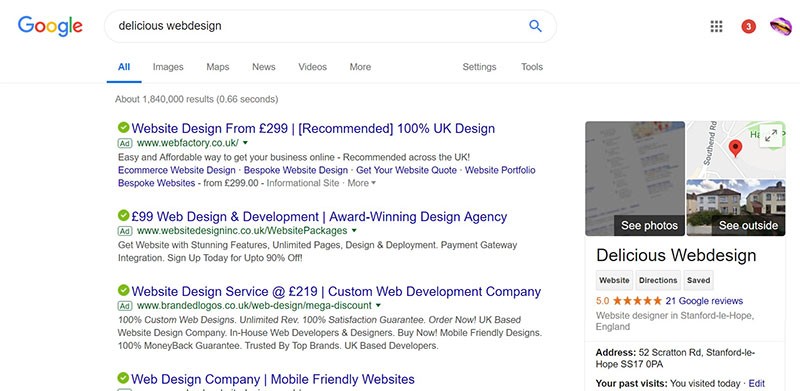800x391 pixels.
Task: Click the Google logo
Action: [50, 27]
